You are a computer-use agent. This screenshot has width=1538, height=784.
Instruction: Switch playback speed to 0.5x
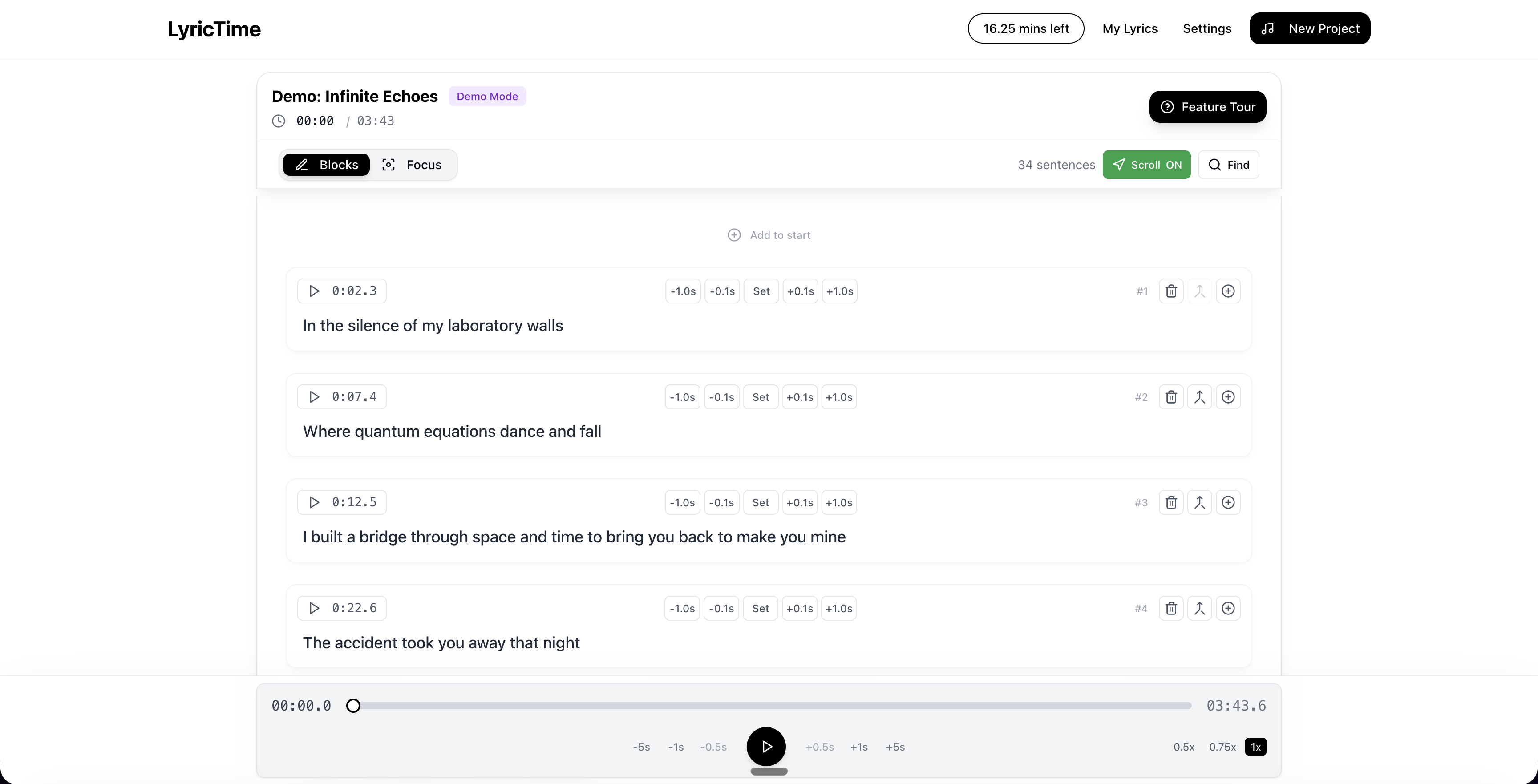point(1183,746)
